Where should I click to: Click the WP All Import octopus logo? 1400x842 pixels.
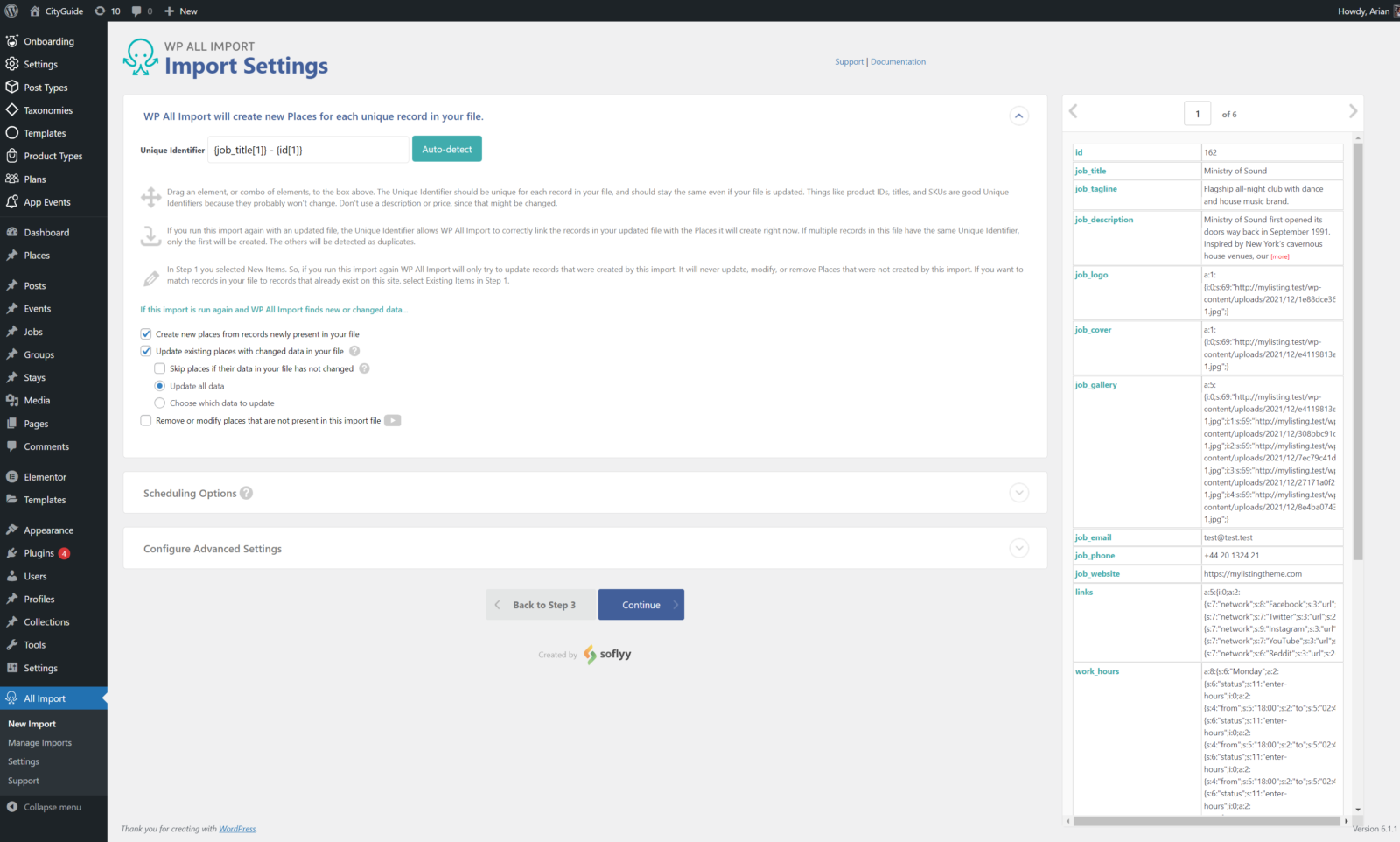tap(139, 57)
